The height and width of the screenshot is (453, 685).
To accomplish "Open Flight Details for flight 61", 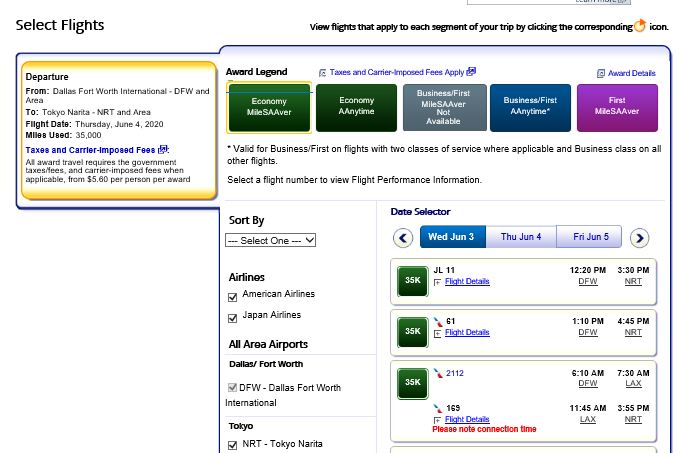I will 467,332.
